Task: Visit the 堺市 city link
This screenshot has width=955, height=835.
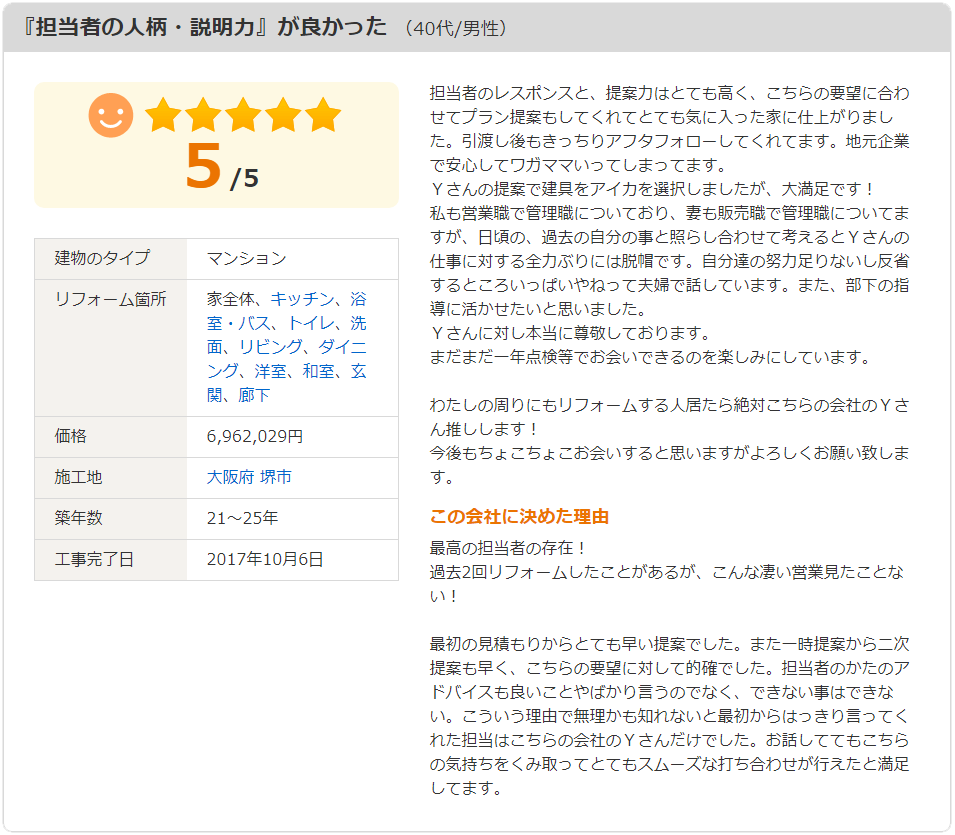Action: pos(276,477)
